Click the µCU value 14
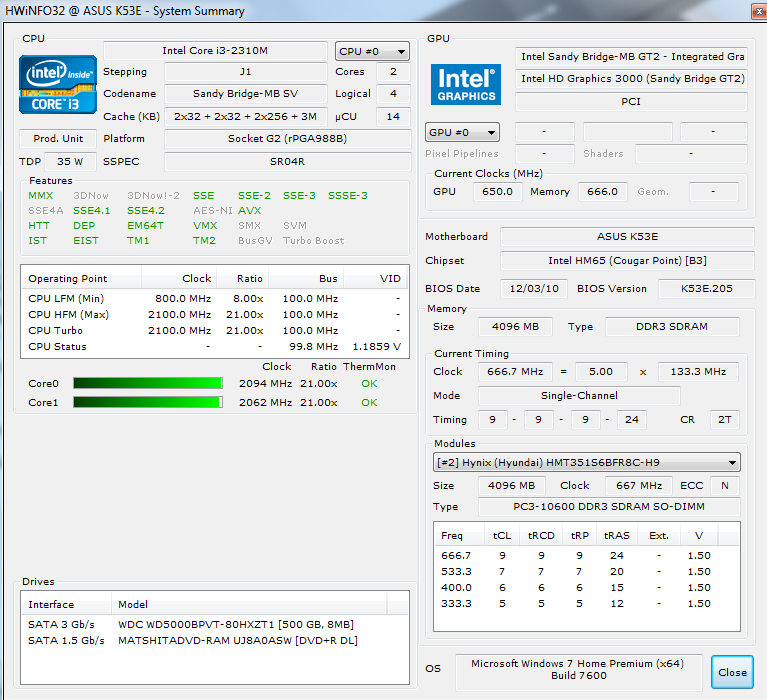Viewport: 767px width, 700px height. pos(393,116)
